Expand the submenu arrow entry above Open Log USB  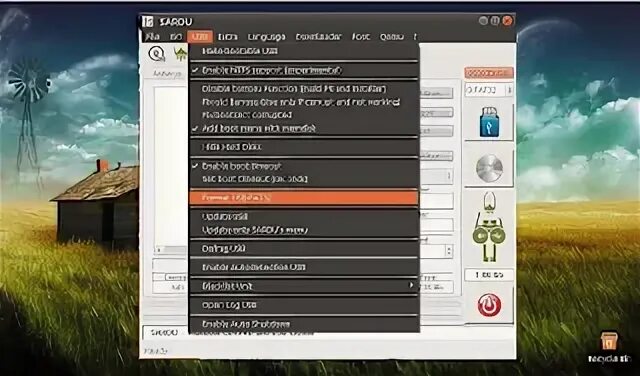pos(304,286)
